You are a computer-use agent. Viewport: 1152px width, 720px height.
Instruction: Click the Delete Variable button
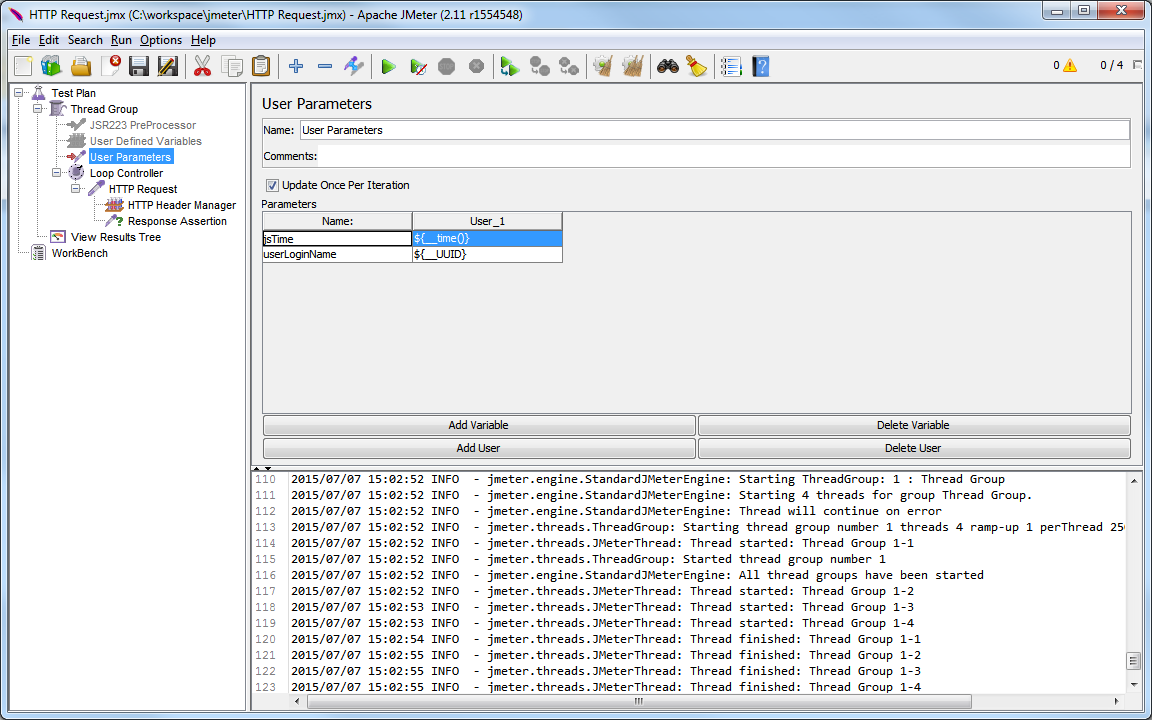click(913, 425)
